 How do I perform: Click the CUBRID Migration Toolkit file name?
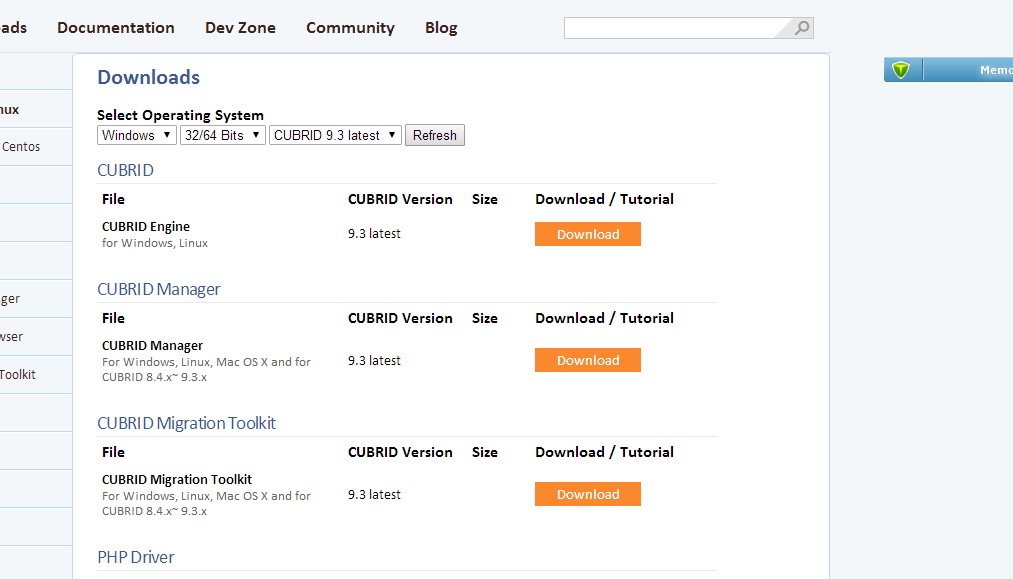coord(177,479)
